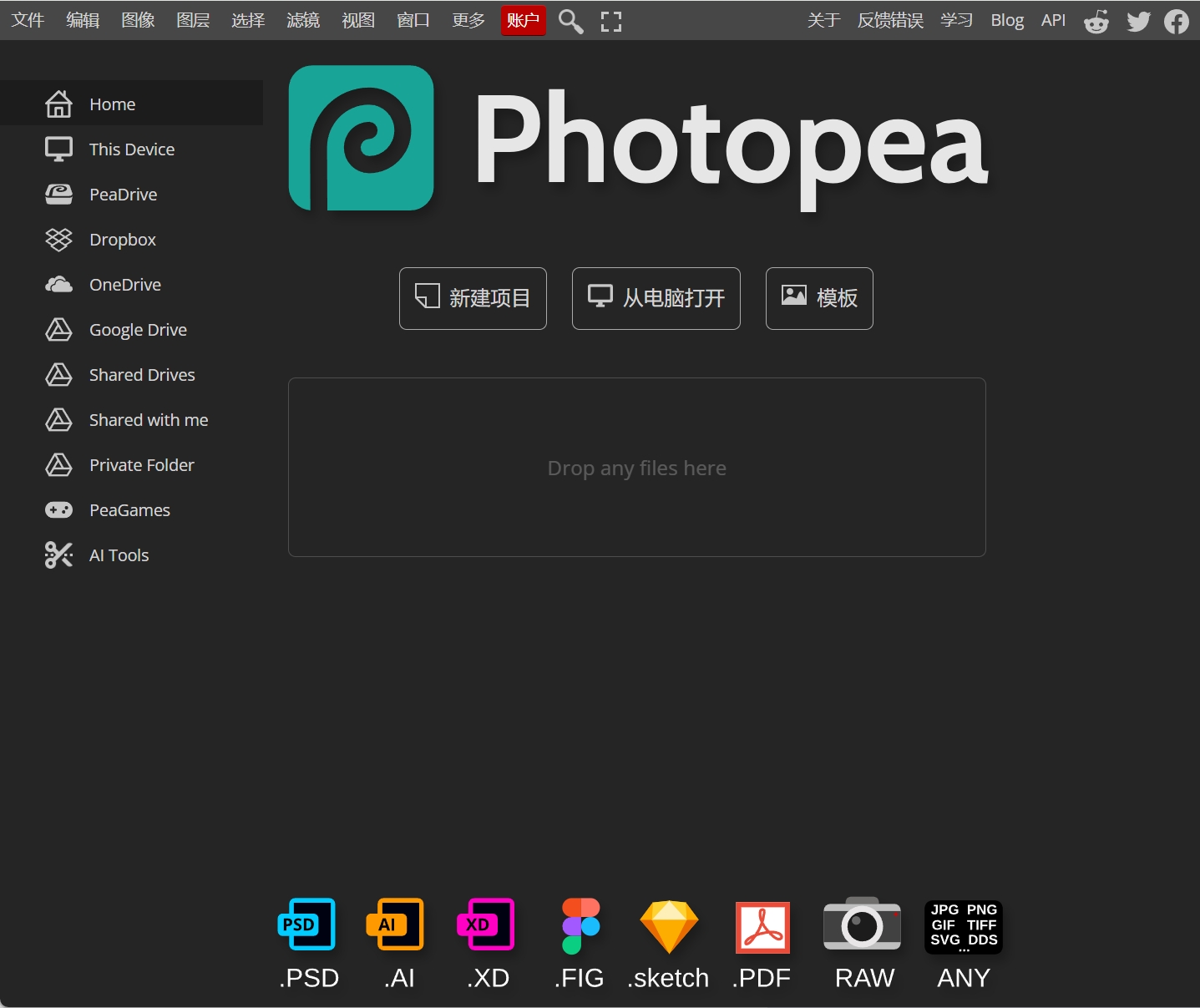Open the 窗口 menu
This screenshot has height=1008, width=1200.
coord(413,20)
